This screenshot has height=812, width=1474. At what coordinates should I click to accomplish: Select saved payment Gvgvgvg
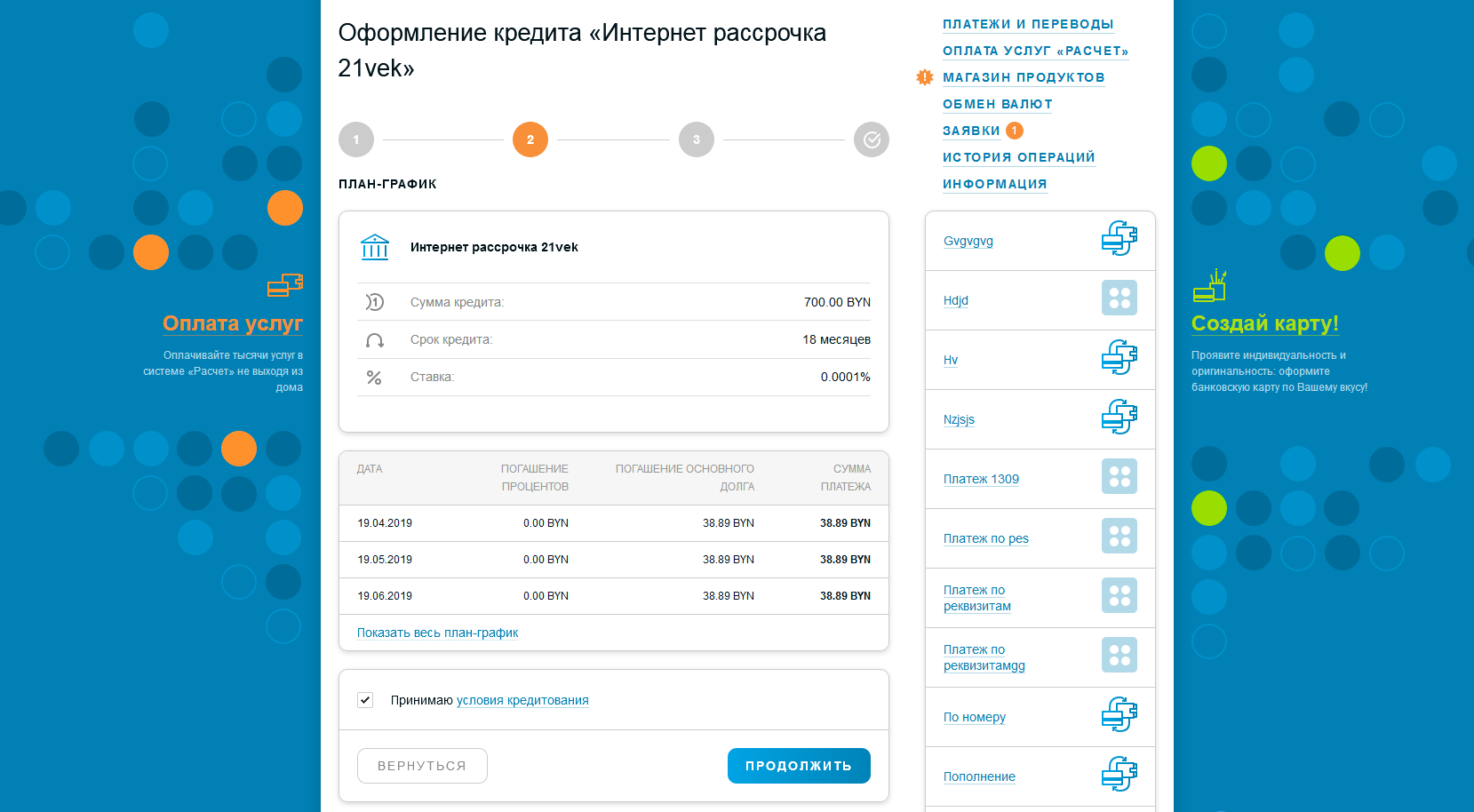[x=968, y=241]
